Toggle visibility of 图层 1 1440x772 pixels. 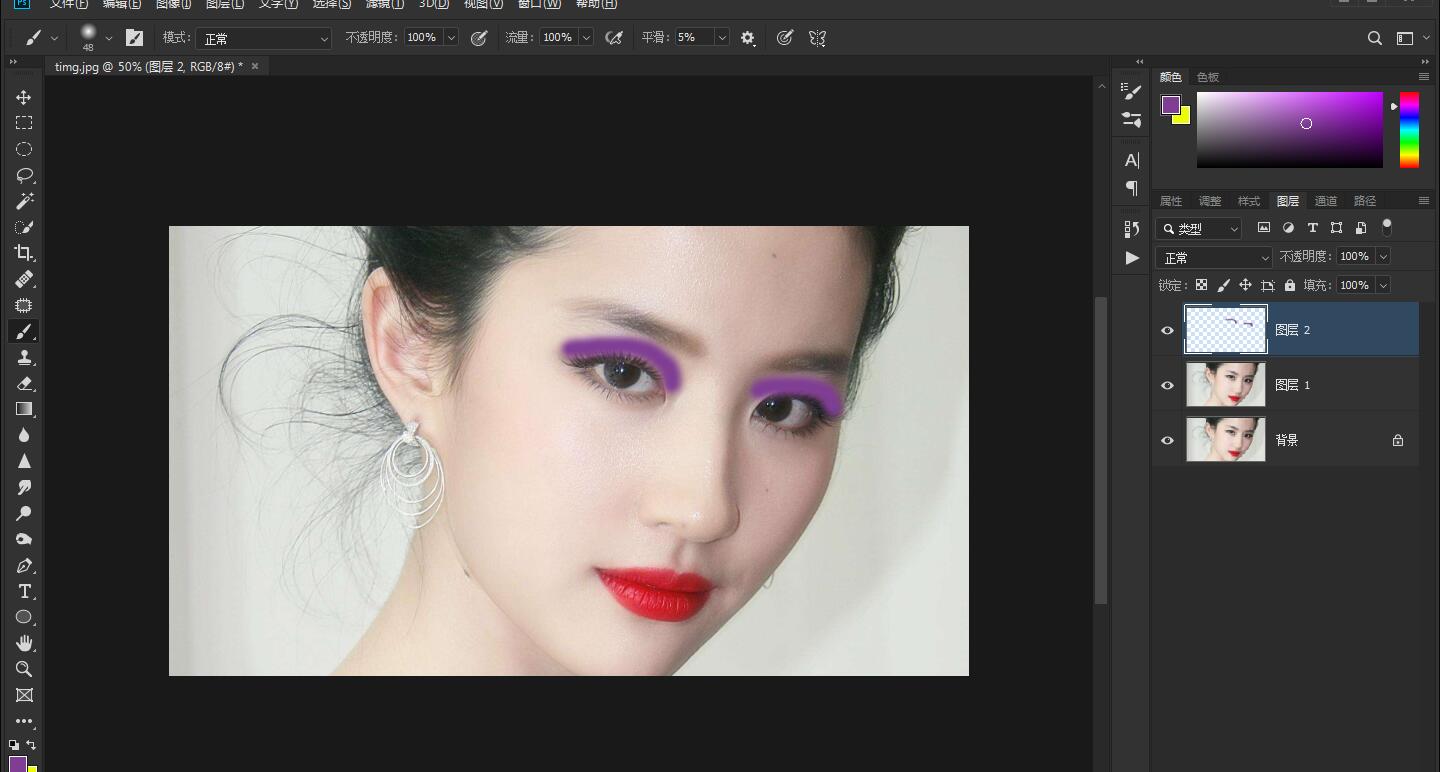pos(1167,384)
